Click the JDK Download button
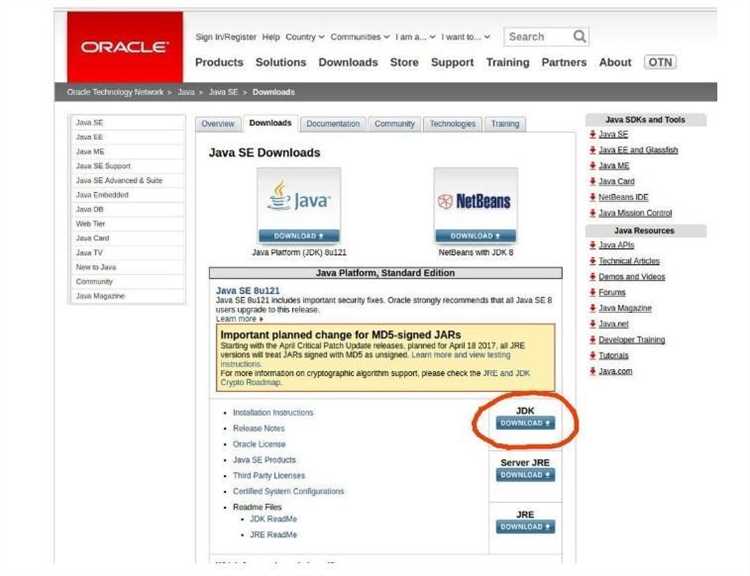Screen dimensions: 750x576 click(x=525, y=423)
